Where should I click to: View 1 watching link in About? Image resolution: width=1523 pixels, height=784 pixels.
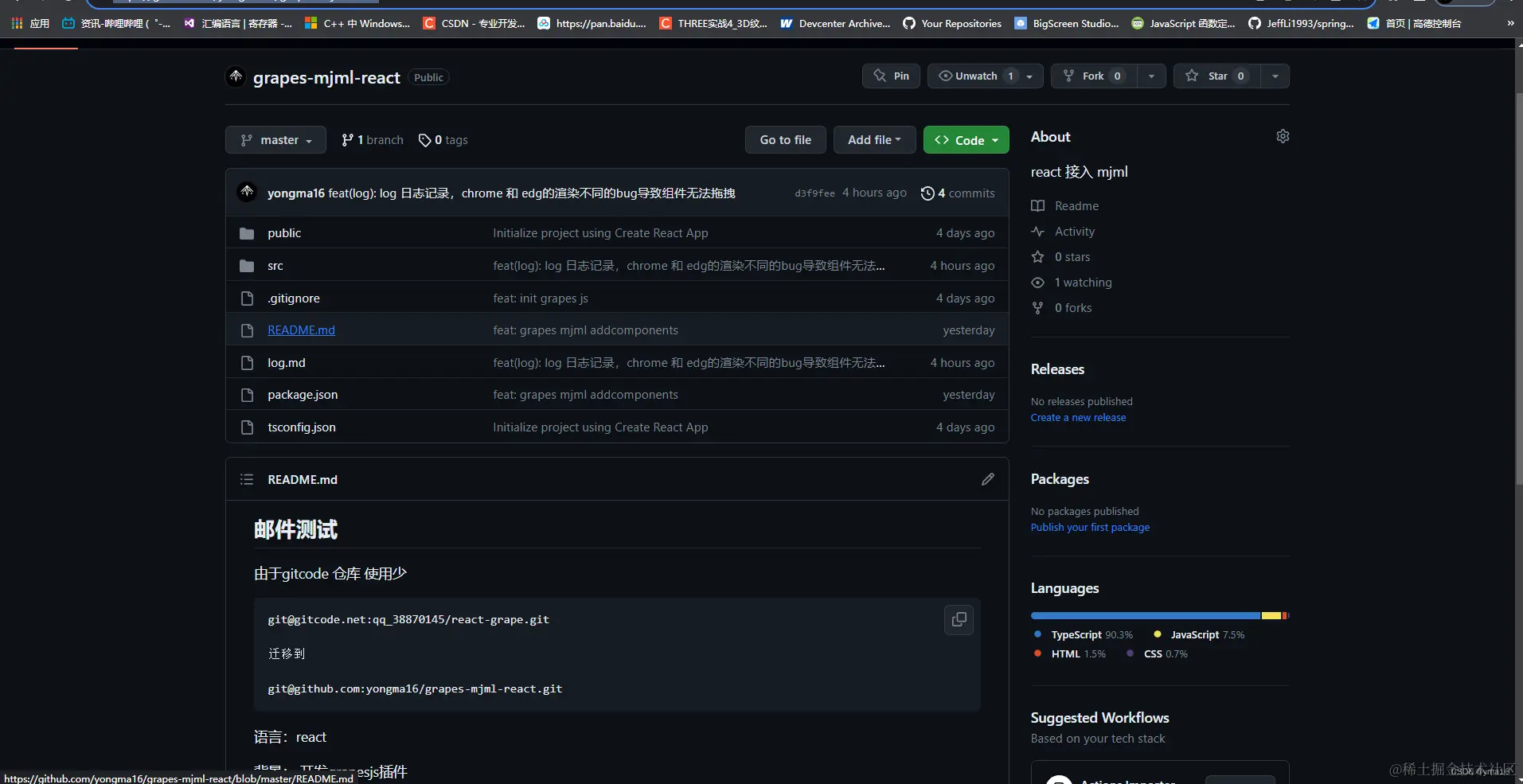(1072, 283)
